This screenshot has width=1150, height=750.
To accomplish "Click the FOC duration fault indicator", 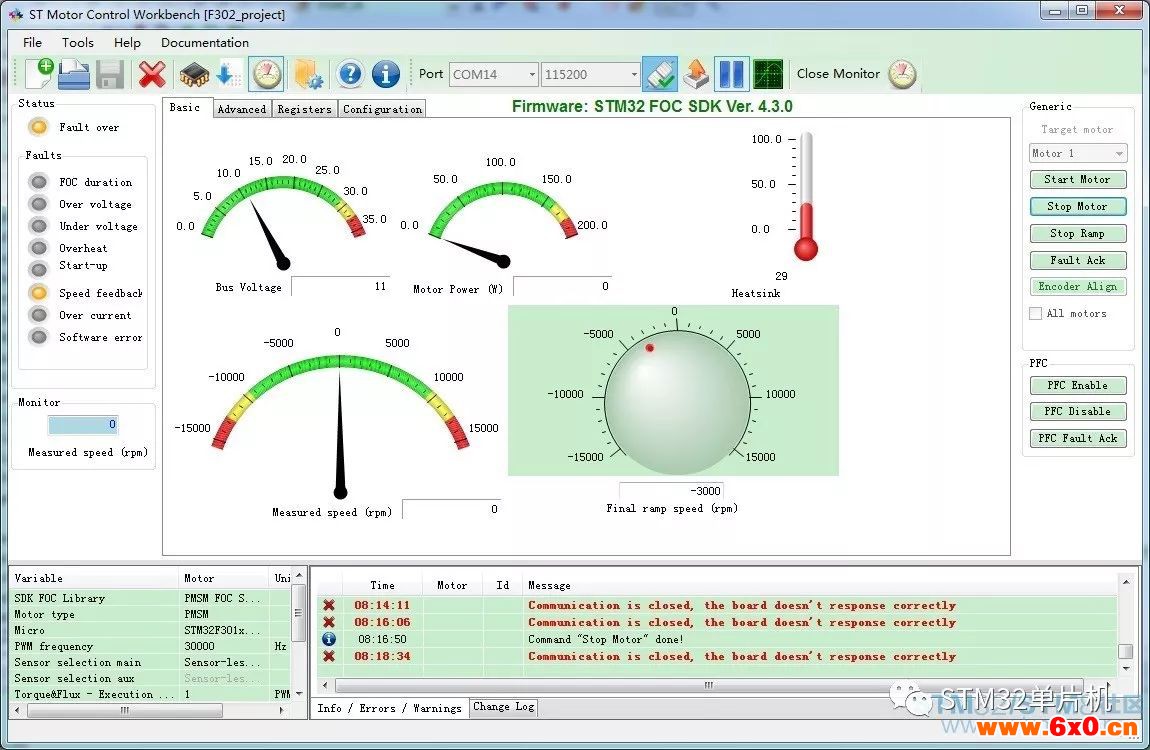I will (x=39, y=182).
